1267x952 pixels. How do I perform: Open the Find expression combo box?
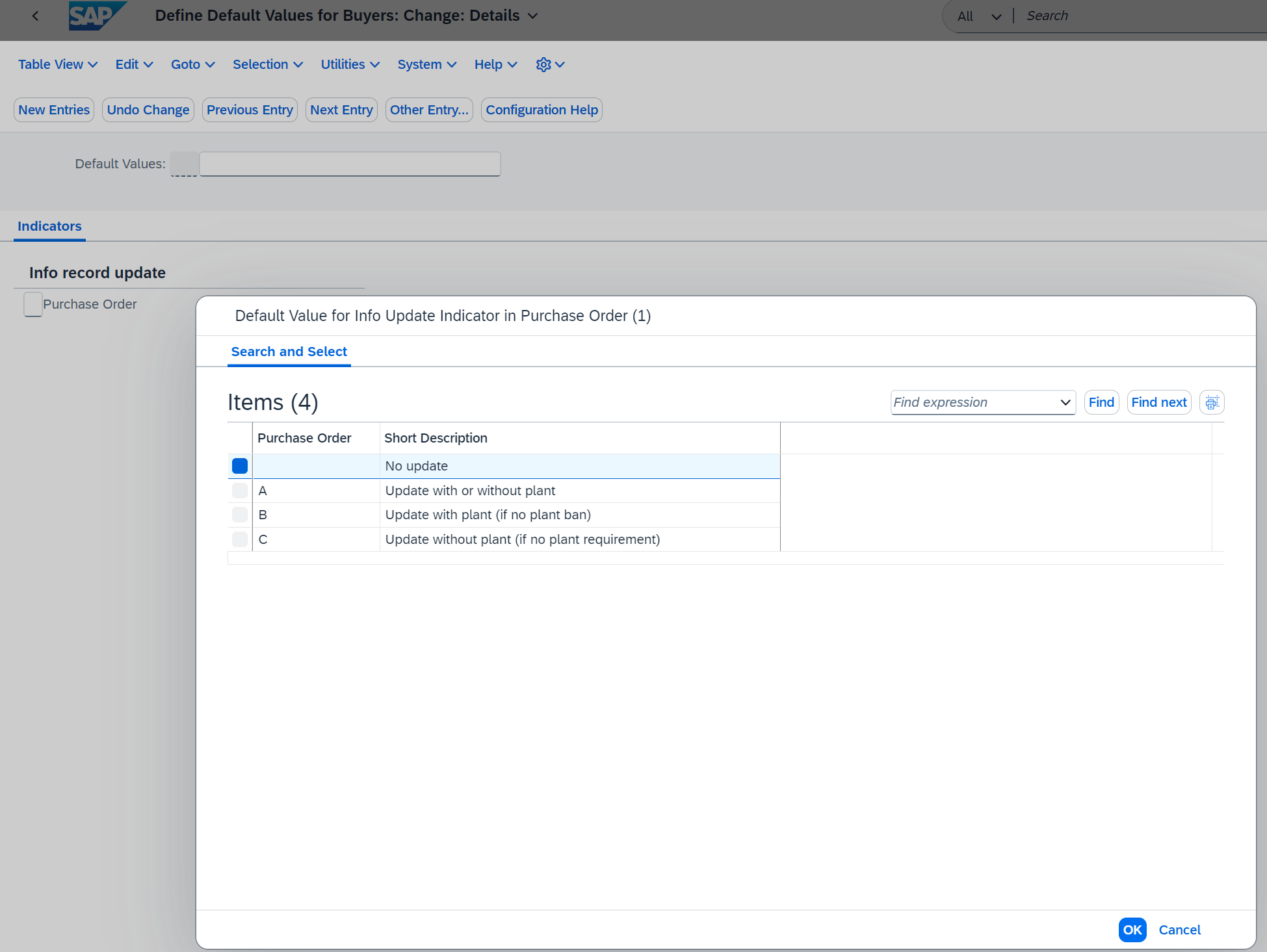tap(983, 402)
